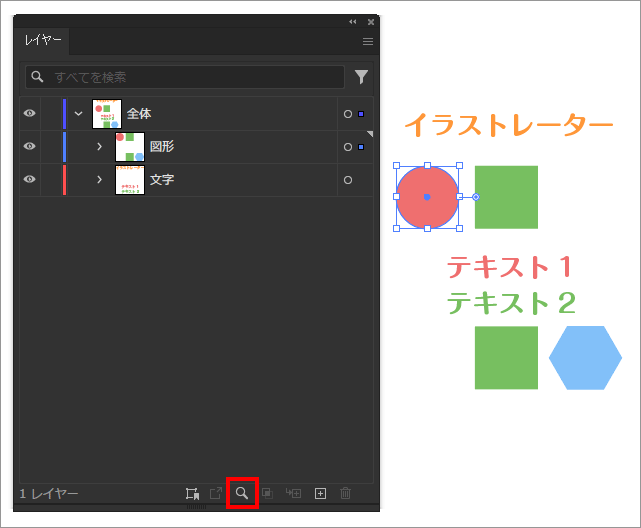
Task: Click the circle's pie widget handle
Action: tap(476, 197)
